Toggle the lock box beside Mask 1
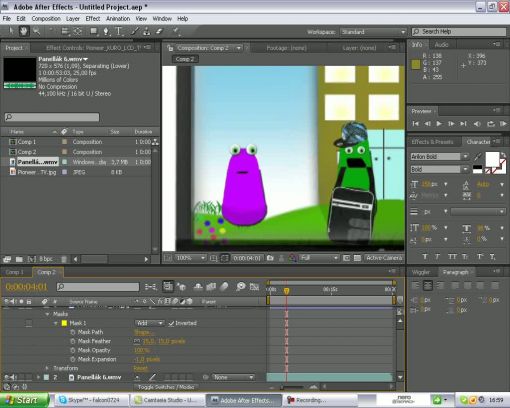The image size is (510, 408). 29,323
